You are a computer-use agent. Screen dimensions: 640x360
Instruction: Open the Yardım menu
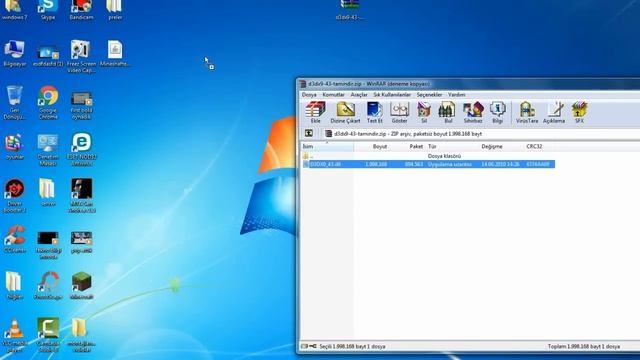[456, 95]
